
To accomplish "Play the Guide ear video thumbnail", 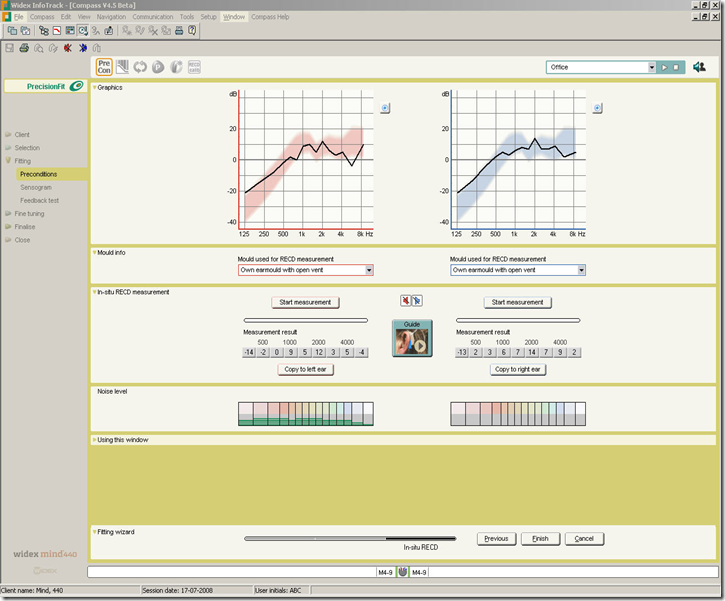I will tap(412, 338).
